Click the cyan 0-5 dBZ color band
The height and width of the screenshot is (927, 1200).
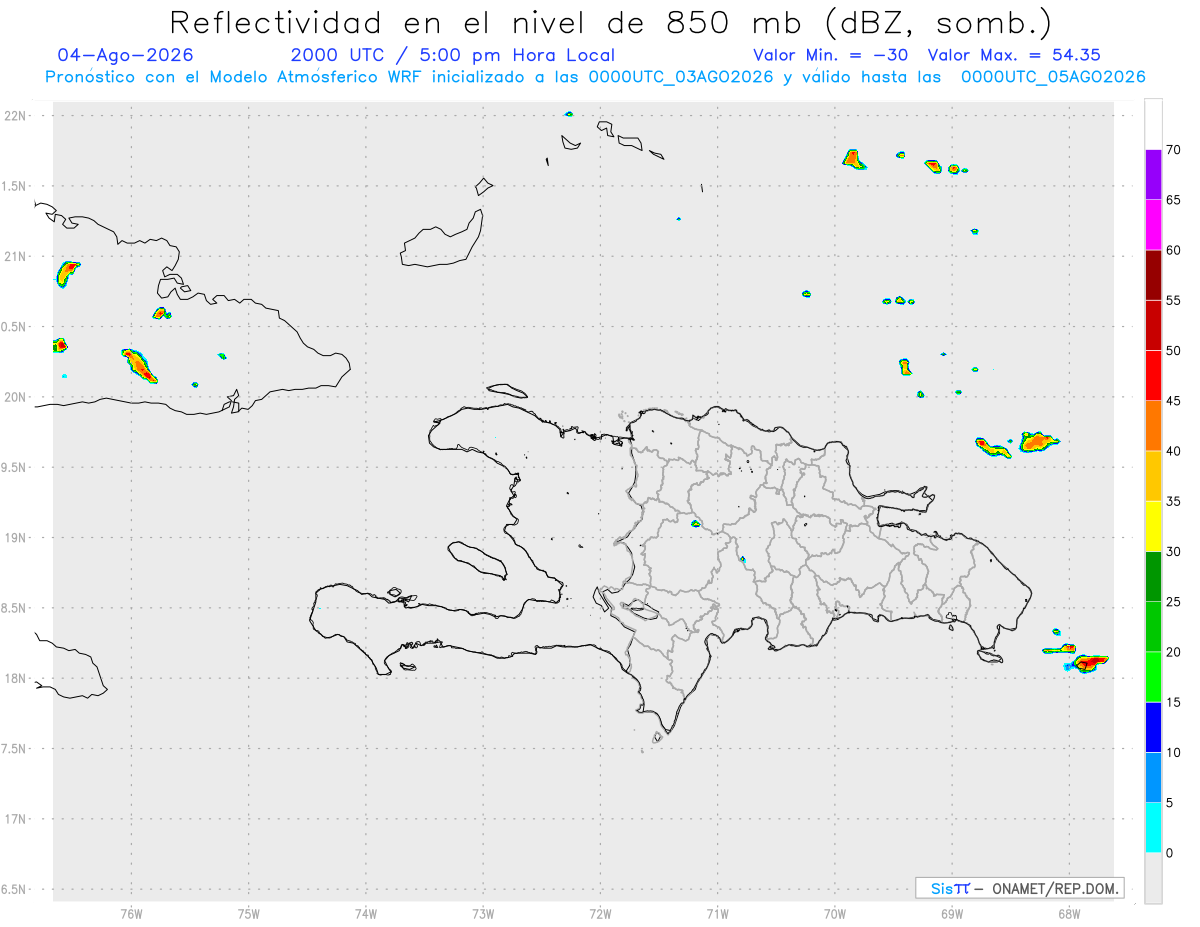1153,828
